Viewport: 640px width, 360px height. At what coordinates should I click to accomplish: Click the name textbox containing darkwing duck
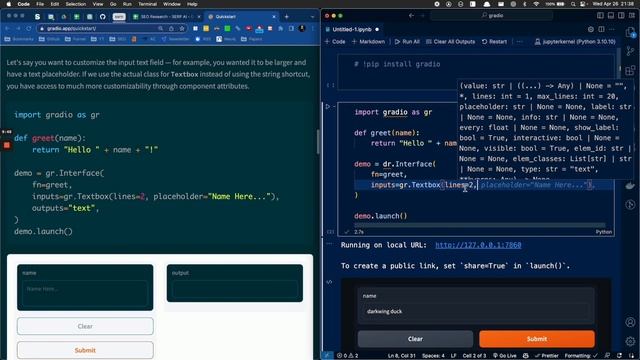click(x=476, y=311)
